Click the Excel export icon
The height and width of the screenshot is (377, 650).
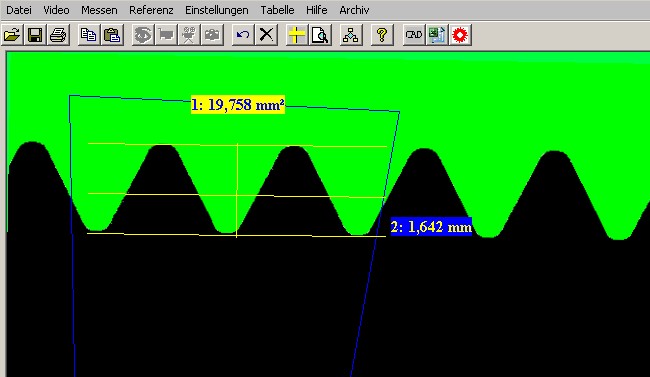(437, 35)
